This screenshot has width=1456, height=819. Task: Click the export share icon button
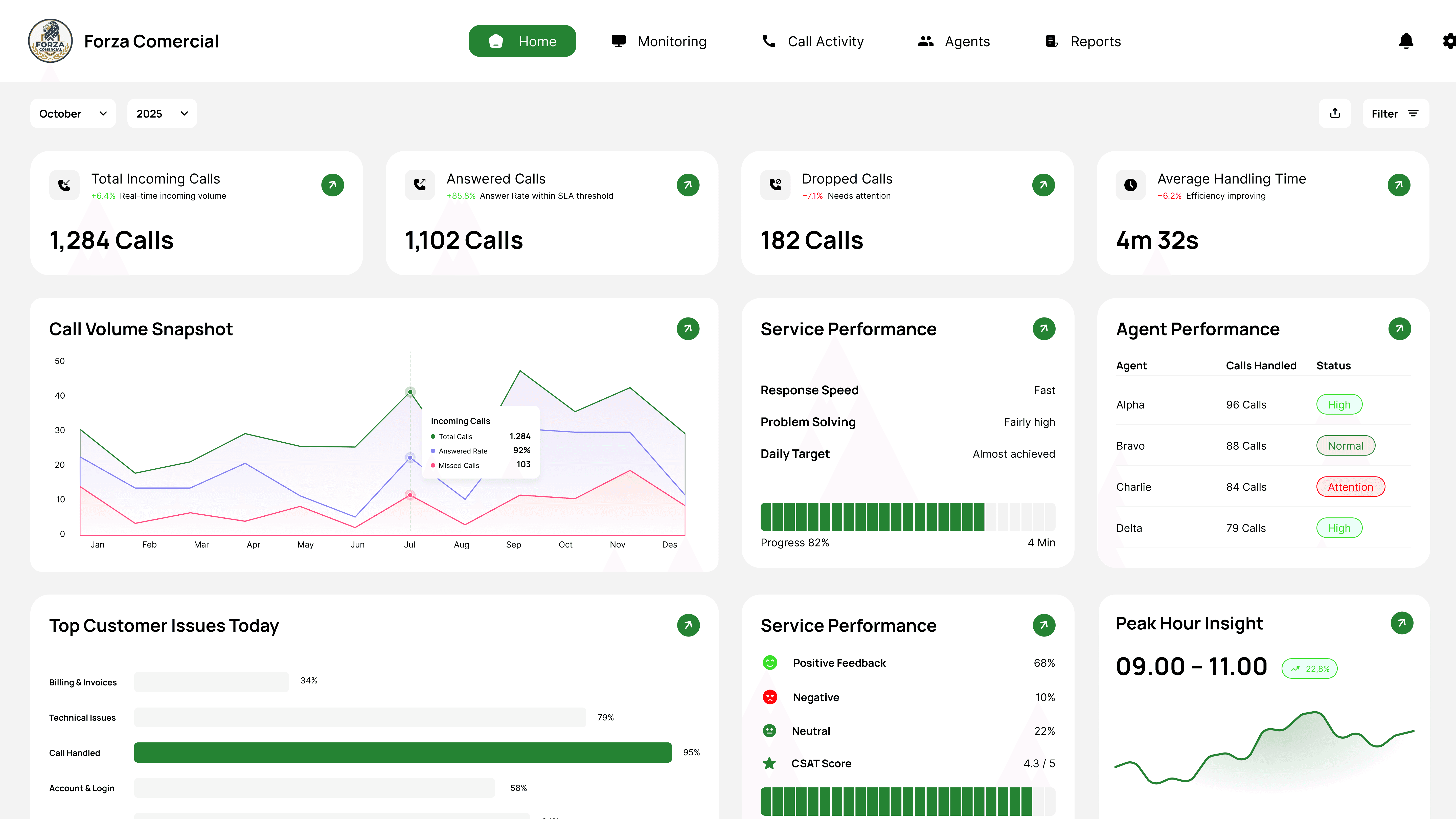(x=1334, y=113)
